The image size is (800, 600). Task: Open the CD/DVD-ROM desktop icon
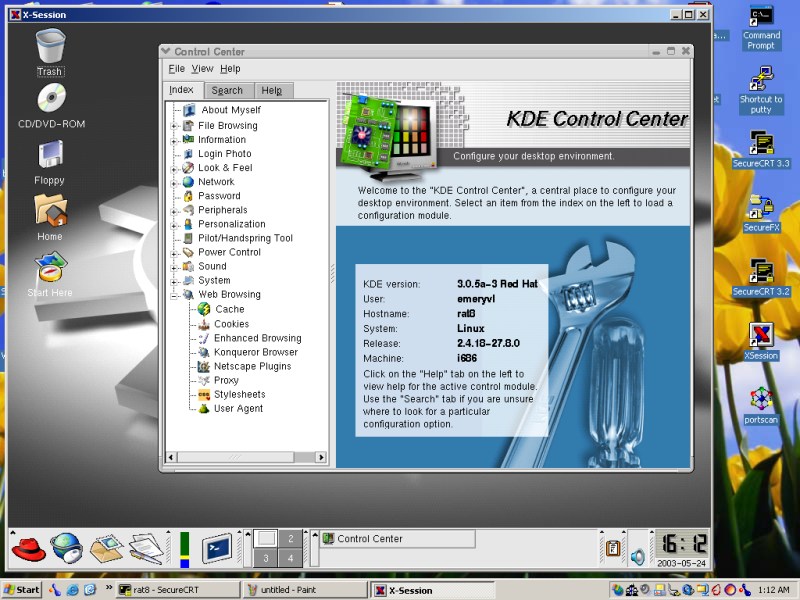pos(51,102)
